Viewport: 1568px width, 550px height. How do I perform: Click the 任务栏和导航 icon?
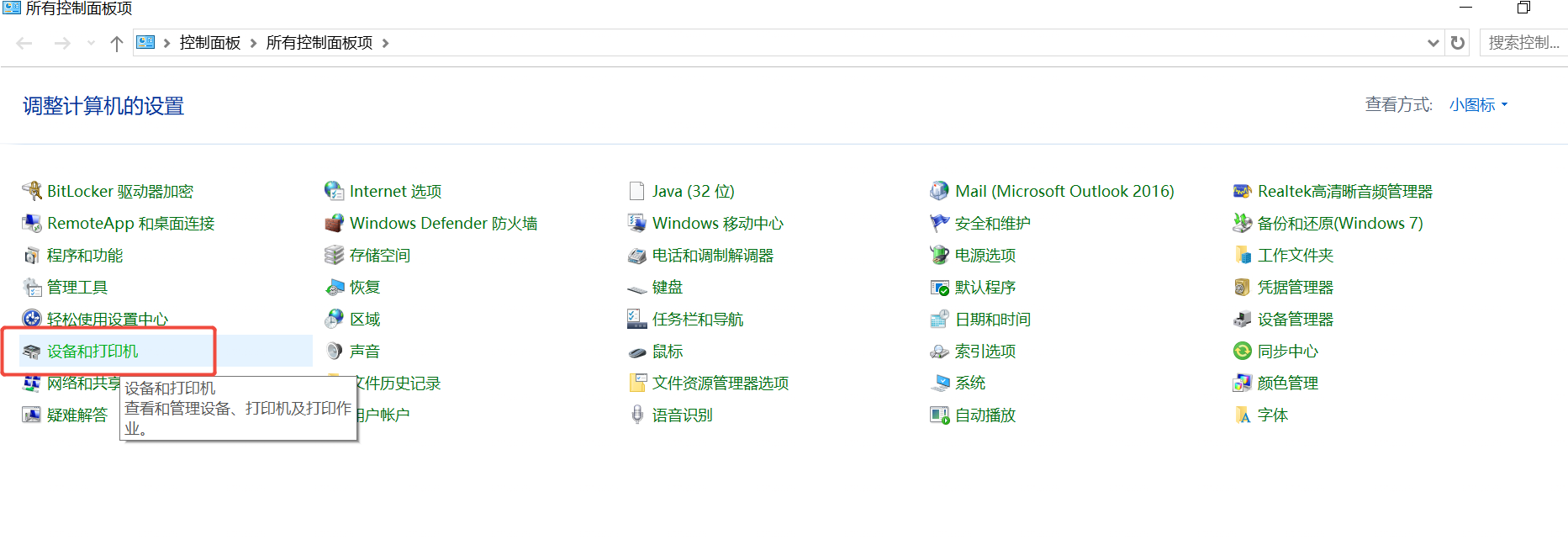[x=637, y=319]
